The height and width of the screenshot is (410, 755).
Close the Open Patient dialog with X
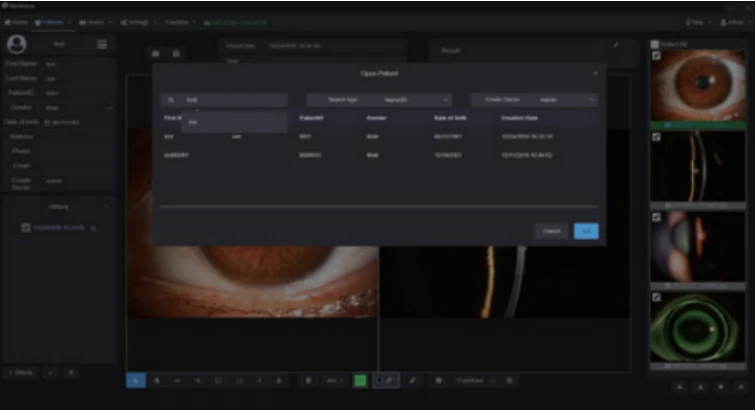596,73
